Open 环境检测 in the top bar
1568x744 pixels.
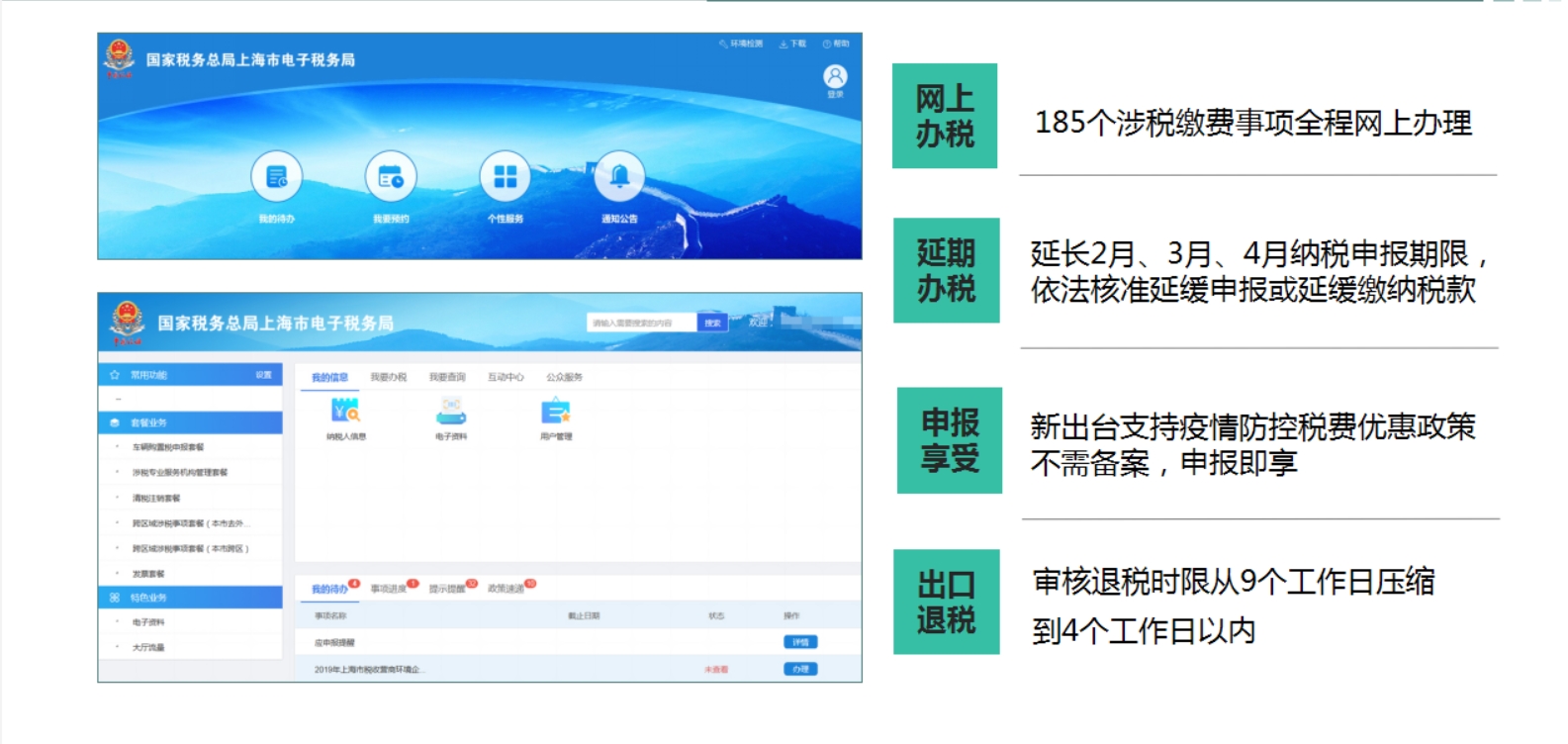click(x=742, y=44)
